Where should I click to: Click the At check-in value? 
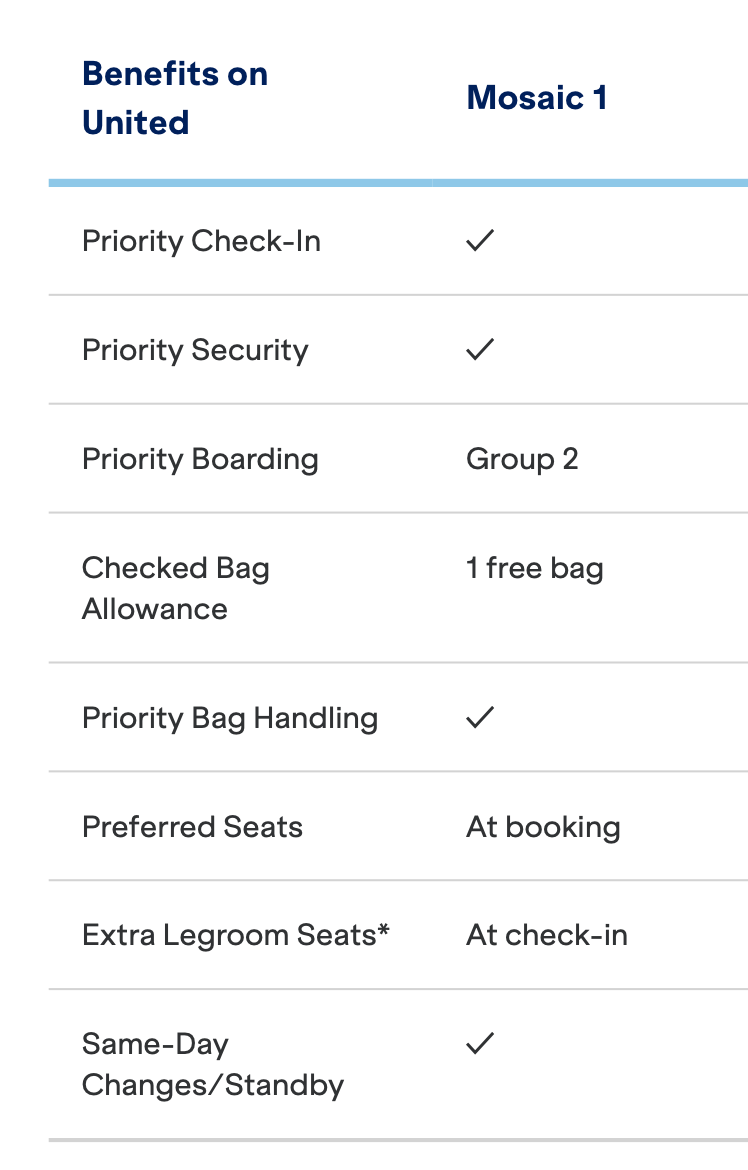pos(547,935)
